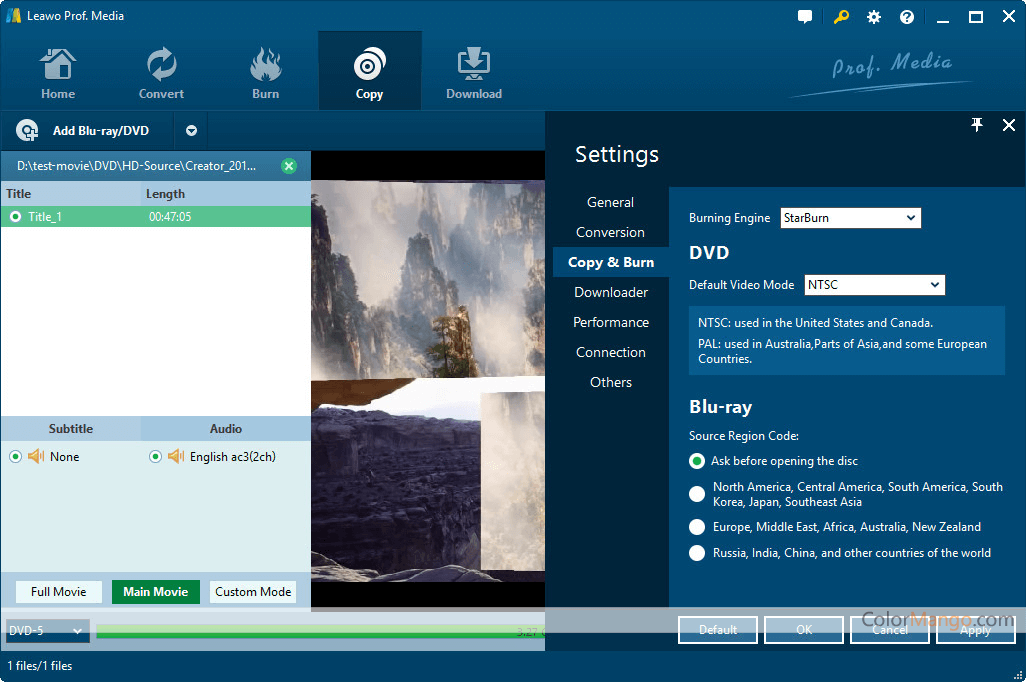Select Custom Mode copy button
The height and width of the screenshot is (682, 1026).
tap(253, 592)
